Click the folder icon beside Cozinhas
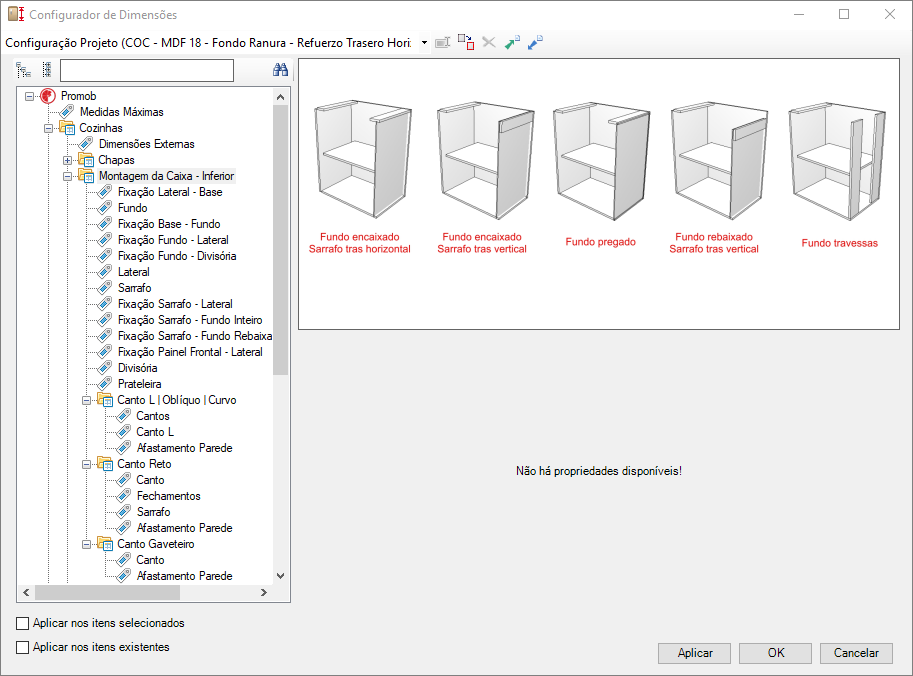Image resolution: width=913 pixels, height=676 pixels. pos(67,128)
